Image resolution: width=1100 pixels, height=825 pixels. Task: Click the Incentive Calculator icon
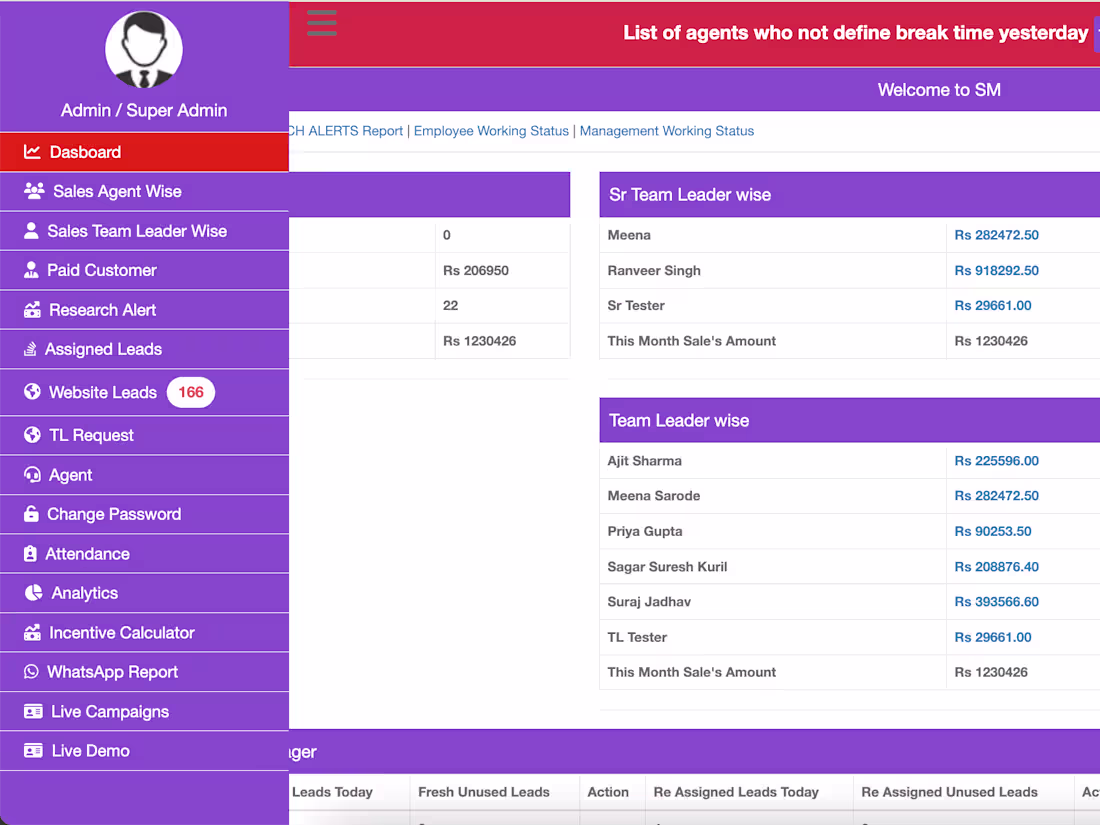tap(32, 632)
